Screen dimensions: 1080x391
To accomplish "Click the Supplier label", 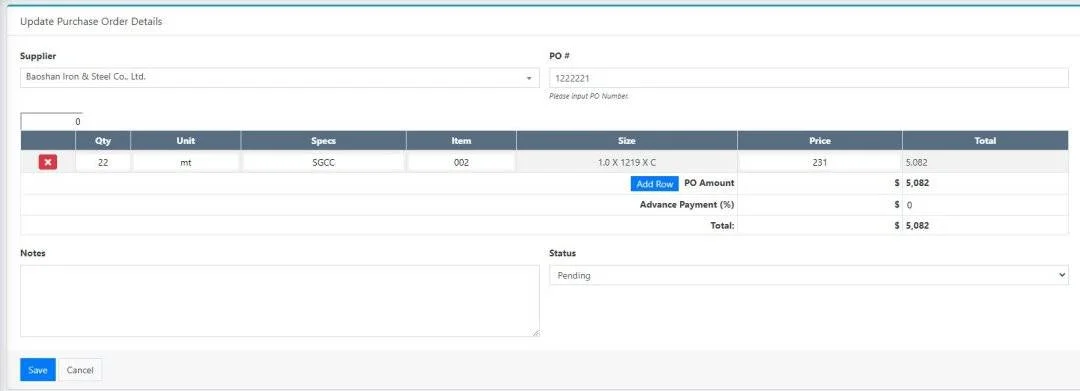I will click(38, 56).
